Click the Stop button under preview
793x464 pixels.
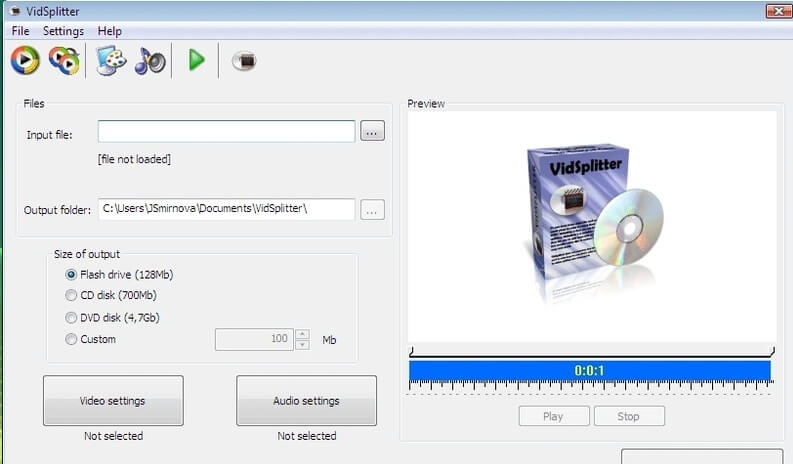[x=629, y=416]
